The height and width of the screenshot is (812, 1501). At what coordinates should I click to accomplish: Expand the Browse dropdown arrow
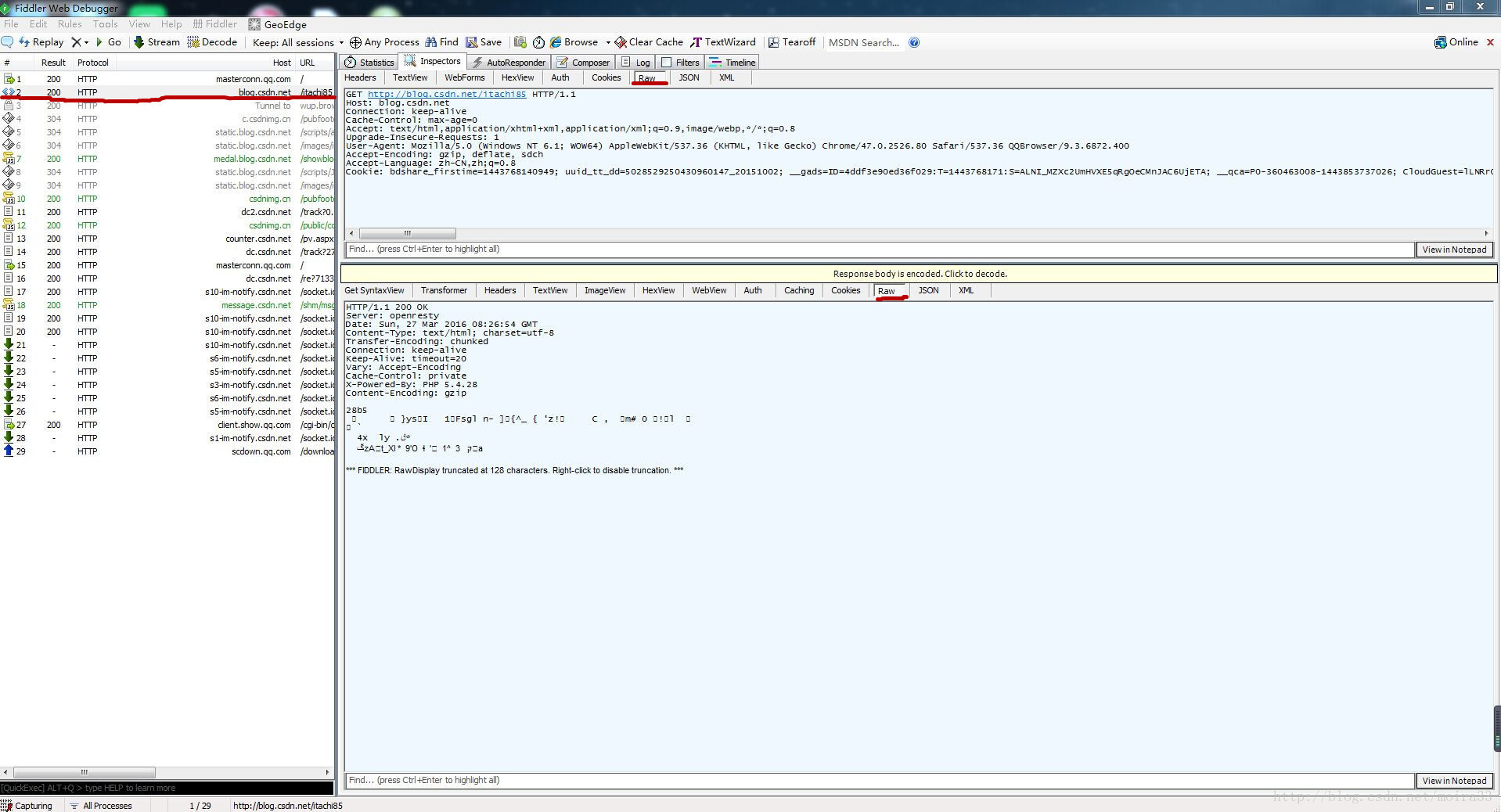(x=608, y=42)
